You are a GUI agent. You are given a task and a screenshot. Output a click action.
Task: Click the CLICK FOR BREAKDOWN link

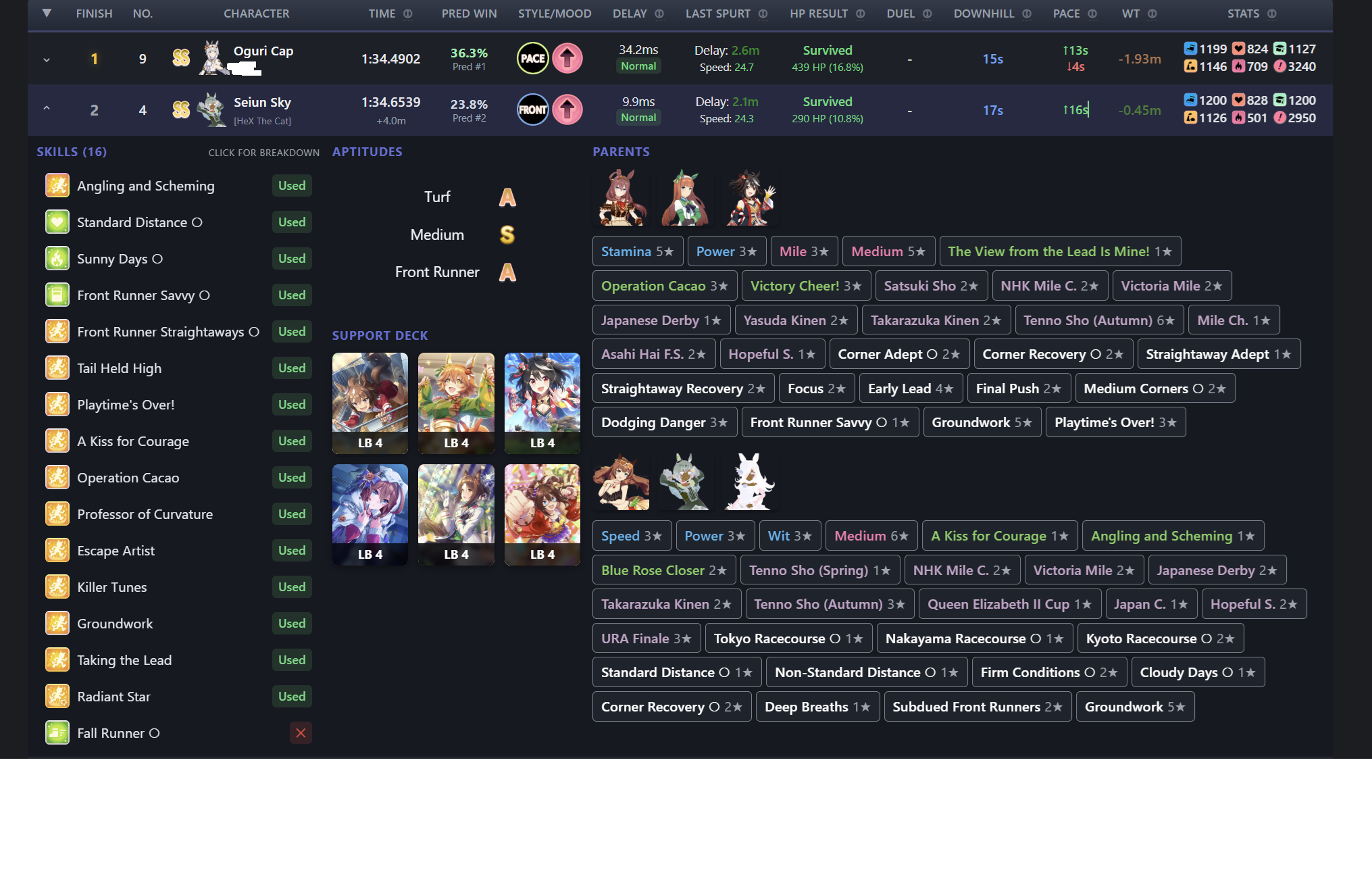[263, 153]
